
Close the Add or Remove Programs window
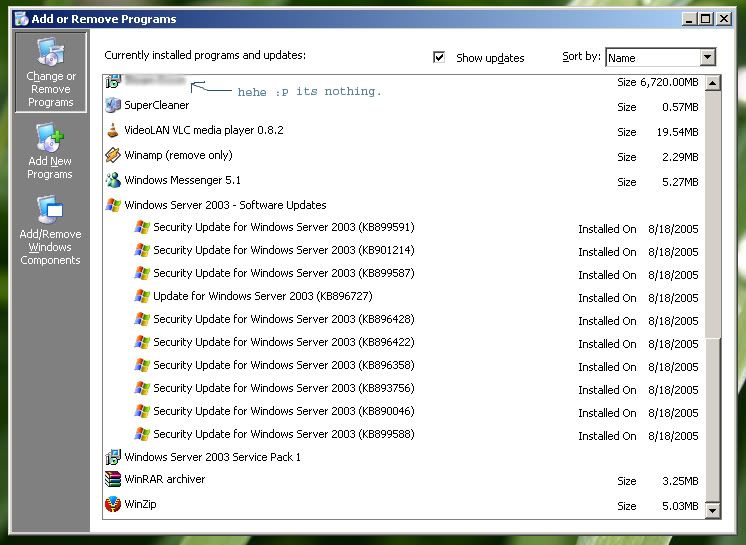pyautogui.click(x=724, y=19)
